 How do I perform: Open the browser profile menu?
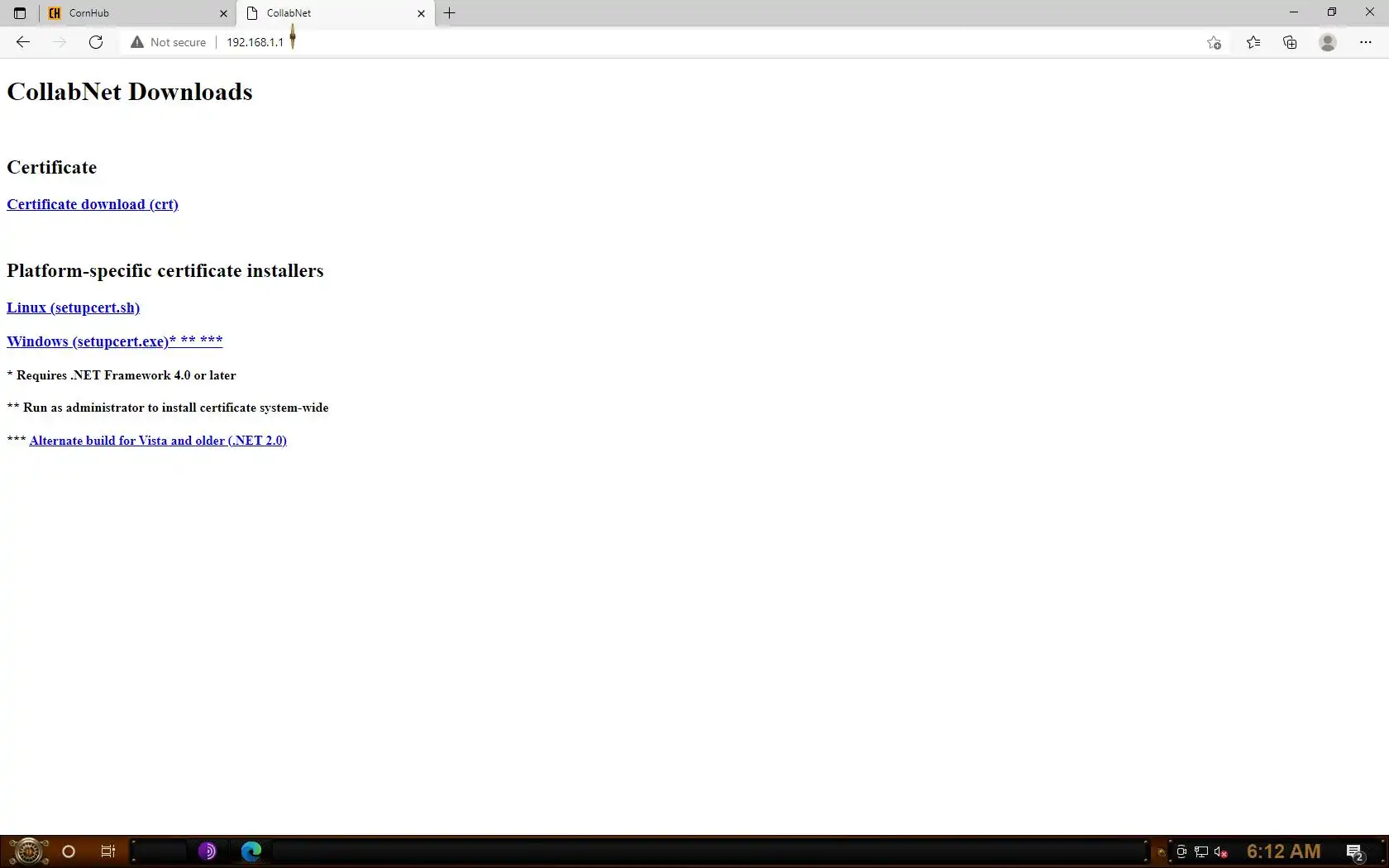tap(1328, 42)
